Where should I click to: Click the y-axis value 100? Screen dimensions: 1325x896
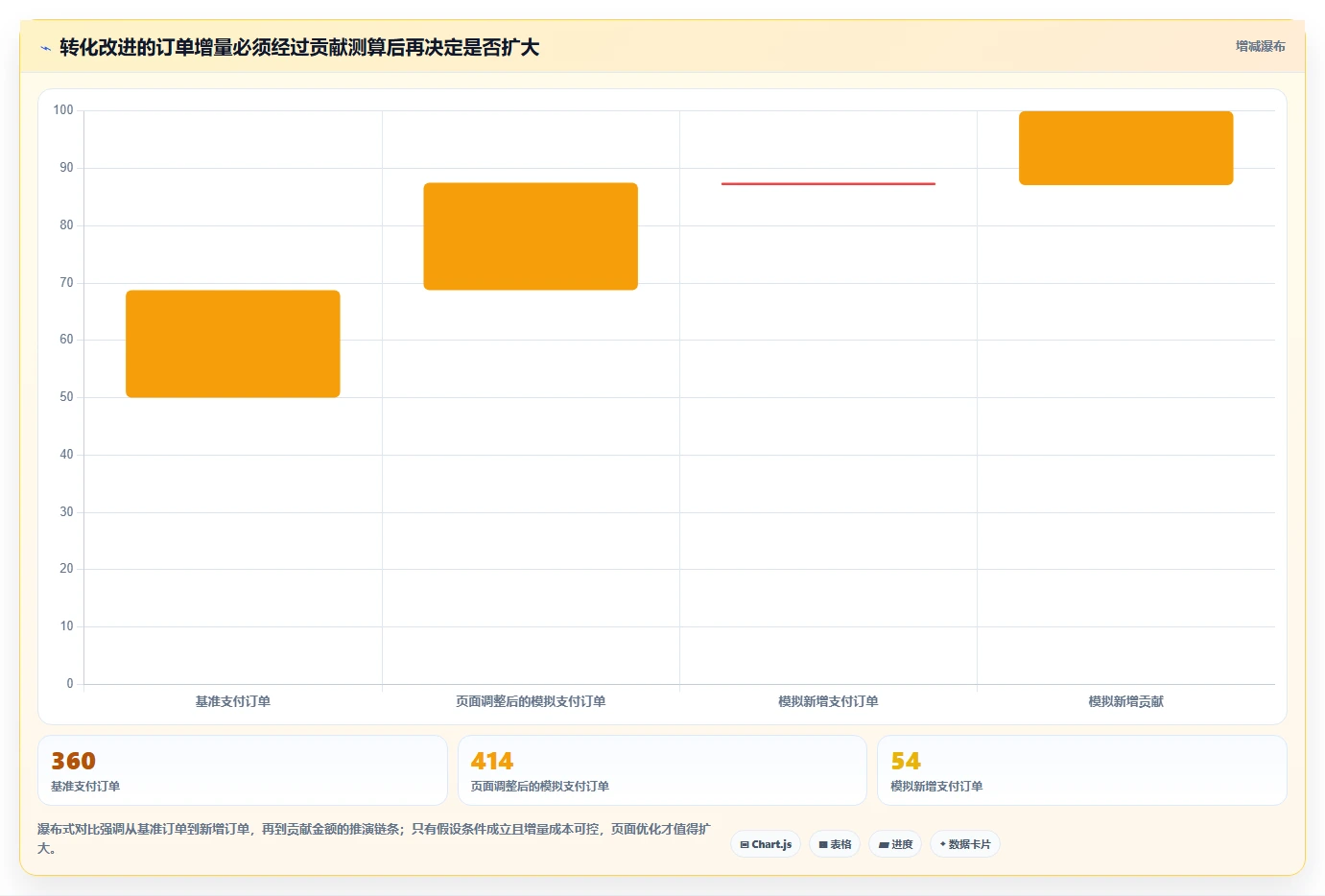tap(63, 110)
